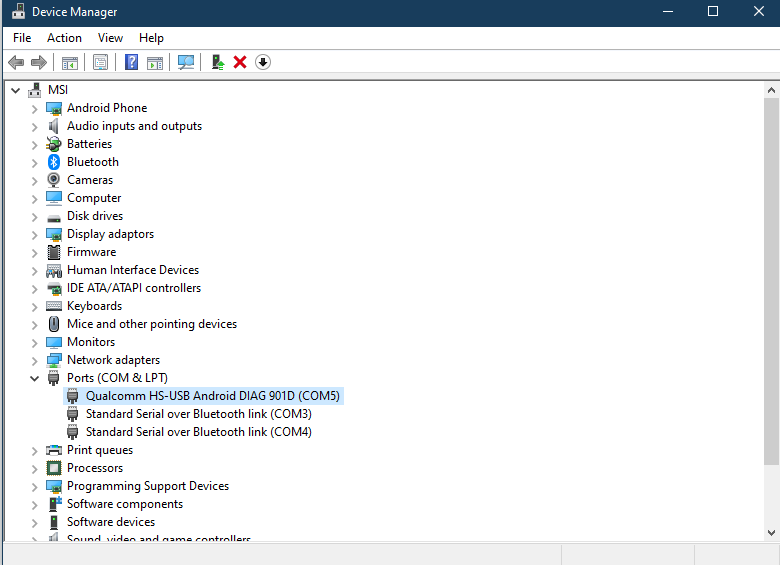Click the MSI computer root icon
This screenshot has width=780, height=565.
click(x=35, y=90)
